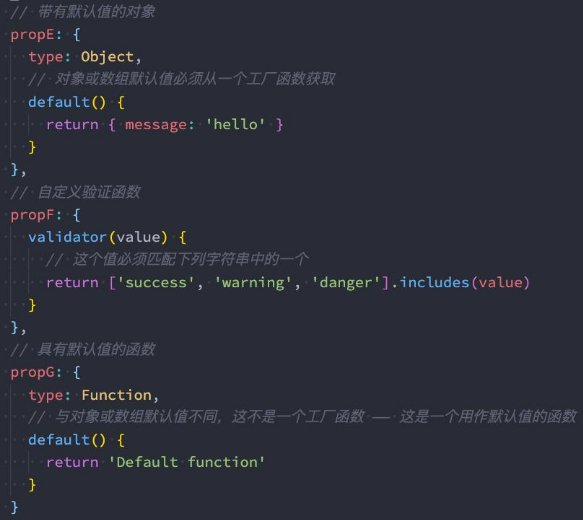Click the 'hello' string literal
Screen dimensions: 583x520
click(235, 124)
